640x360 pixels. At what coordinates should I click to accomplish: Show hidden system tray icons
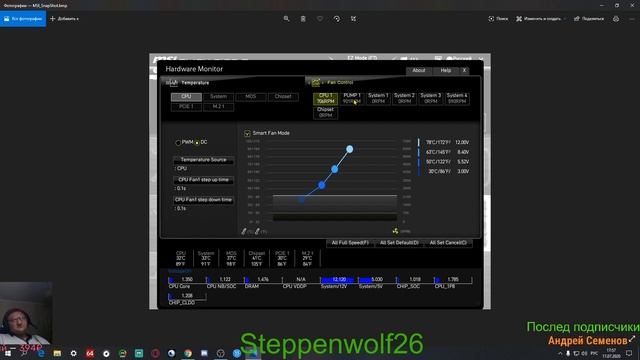pyautogui.click(x=560, y=353)
